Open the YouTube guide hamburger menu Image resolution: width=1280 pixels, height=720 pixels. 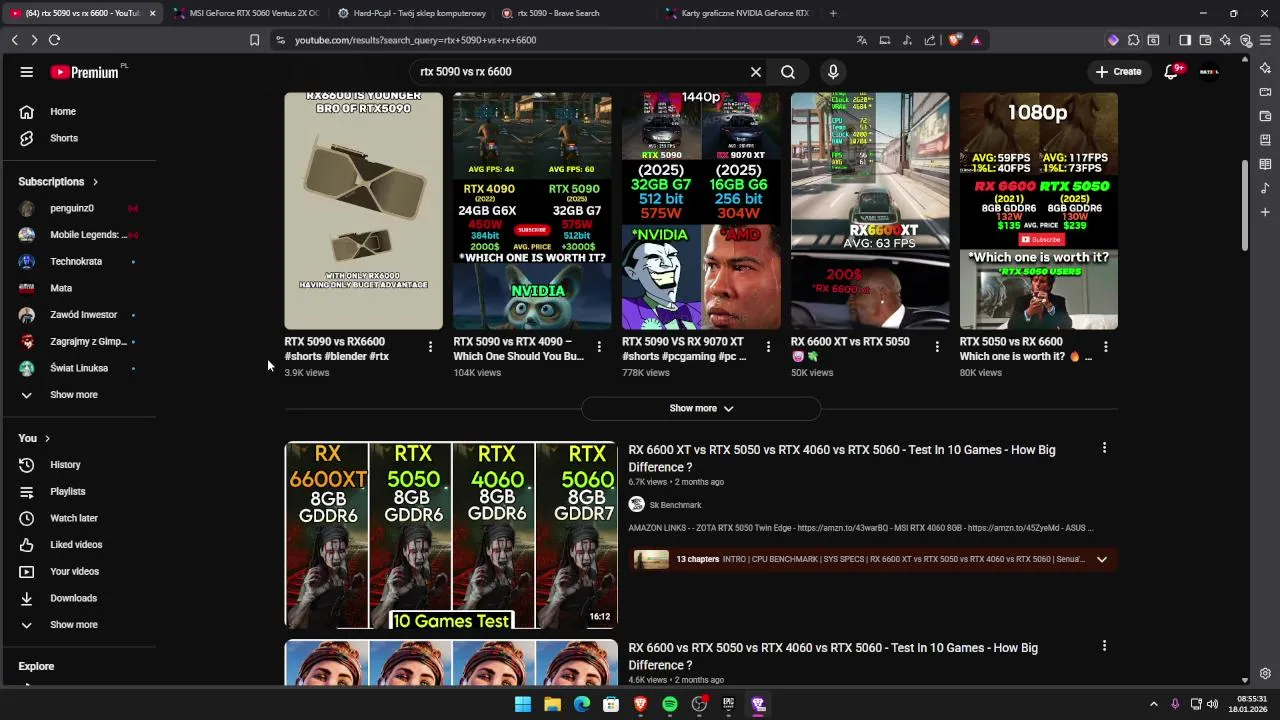click(27, 72)
